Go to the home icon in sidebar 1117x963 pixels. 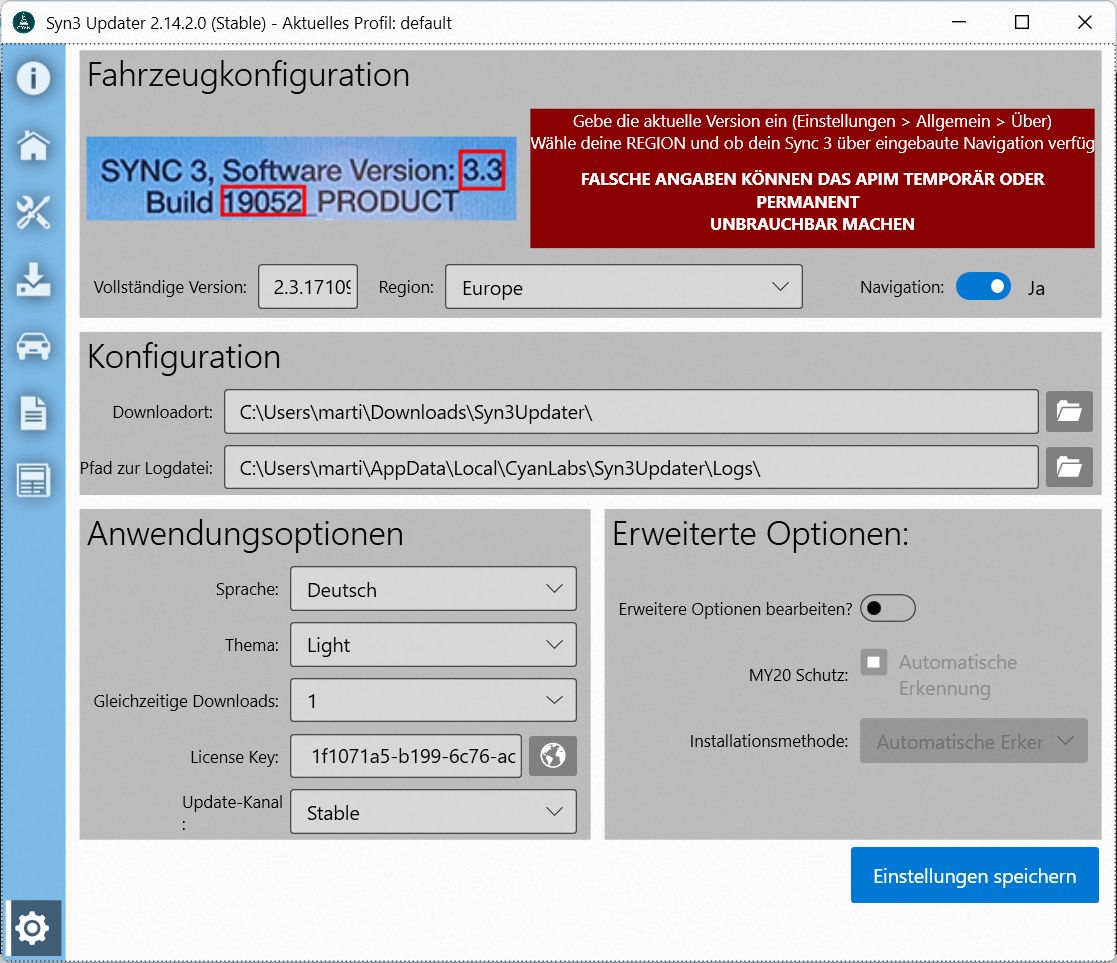pos(33,146)
